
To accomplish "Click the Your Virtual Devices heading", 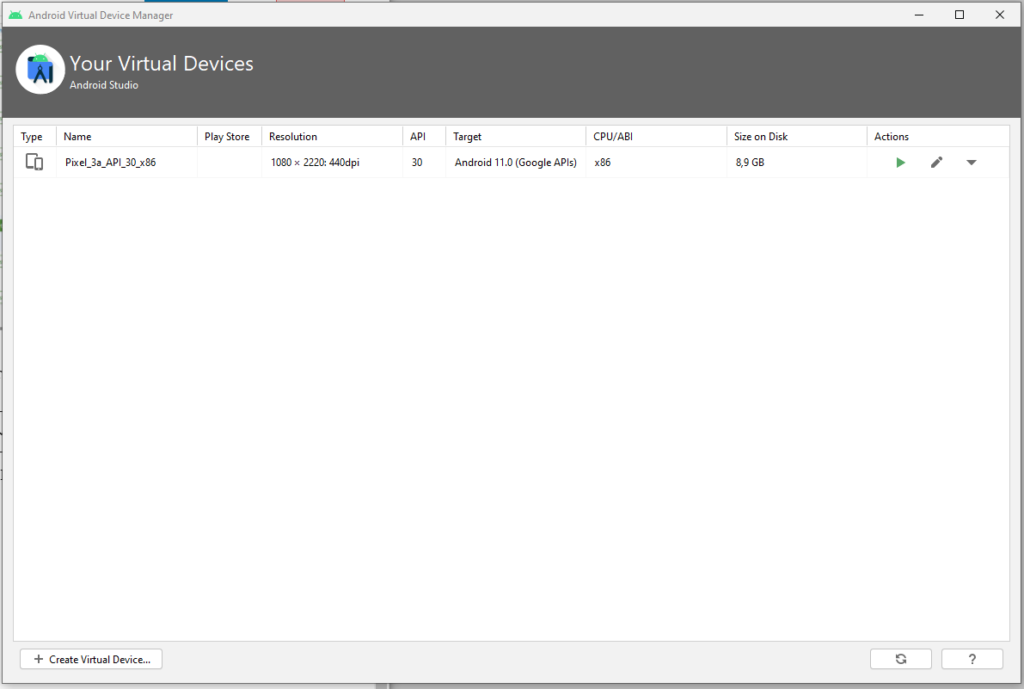I will pyautogui.click(x=161, y=63).
